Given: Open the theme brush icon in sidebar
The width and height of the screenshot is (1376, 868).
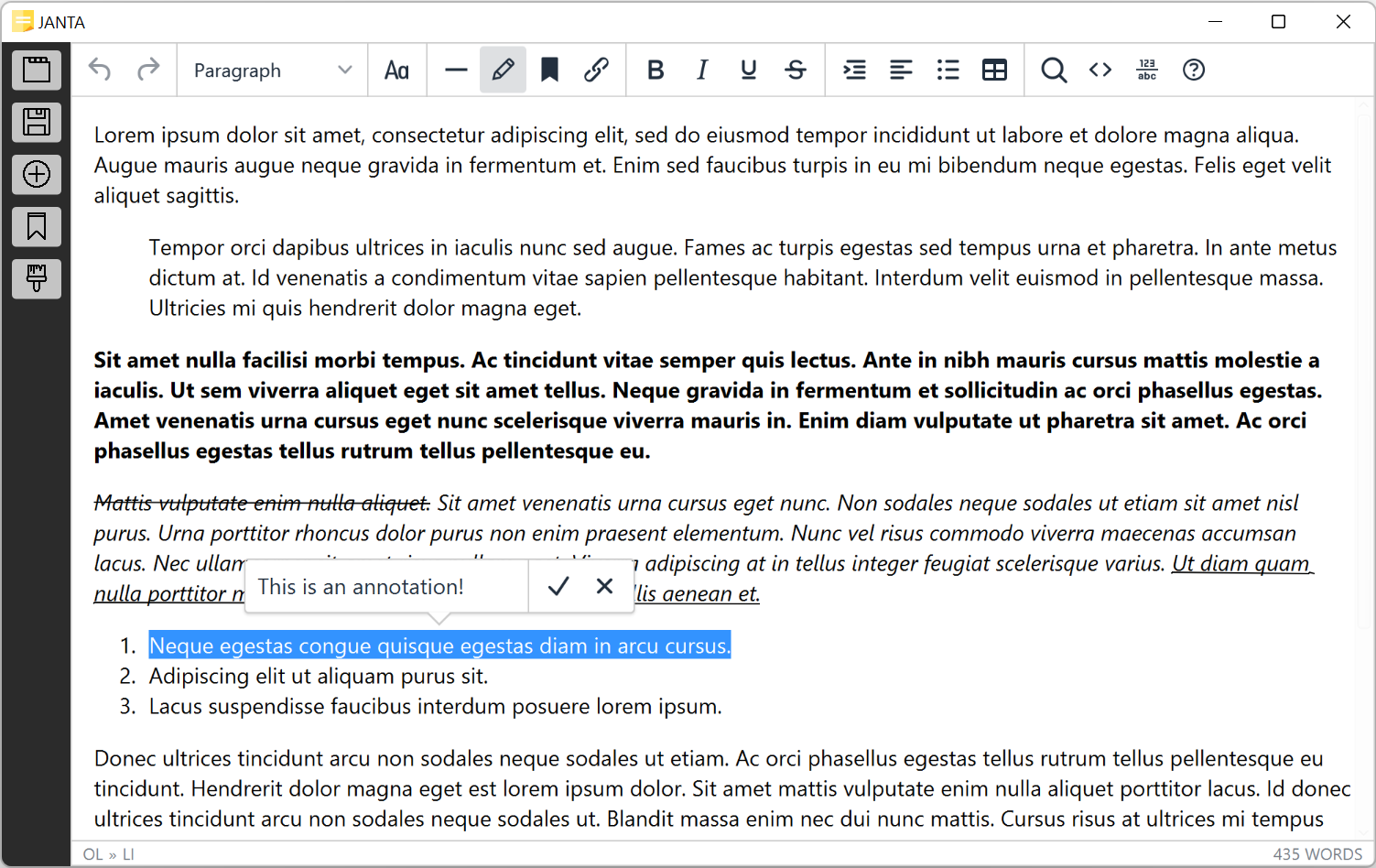Looking at the screenshot, I should click(37, 278).
